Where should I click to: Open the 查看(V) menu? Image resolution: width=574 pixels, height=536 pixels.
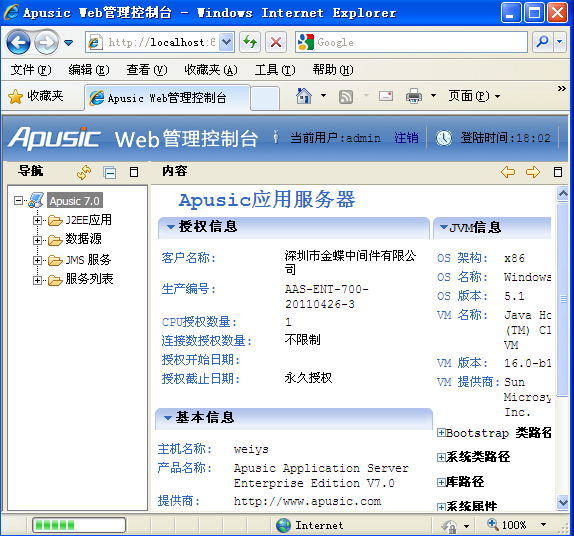(x=147, y=70)
